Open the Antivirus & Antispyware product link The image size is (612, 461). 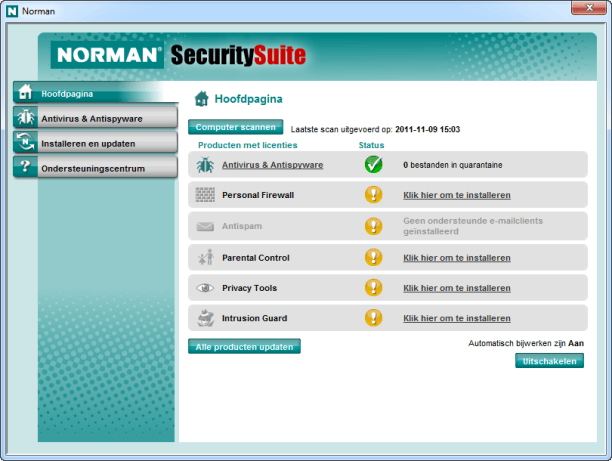pos(272,165)
